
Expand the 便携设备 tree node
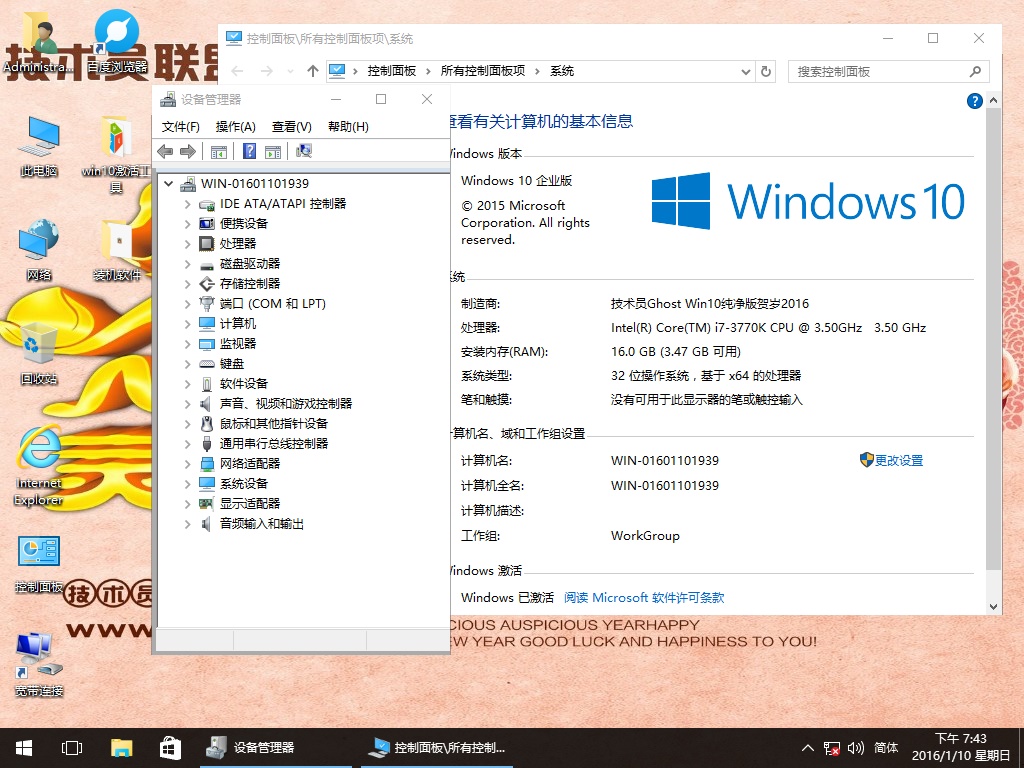coord(187,224)
